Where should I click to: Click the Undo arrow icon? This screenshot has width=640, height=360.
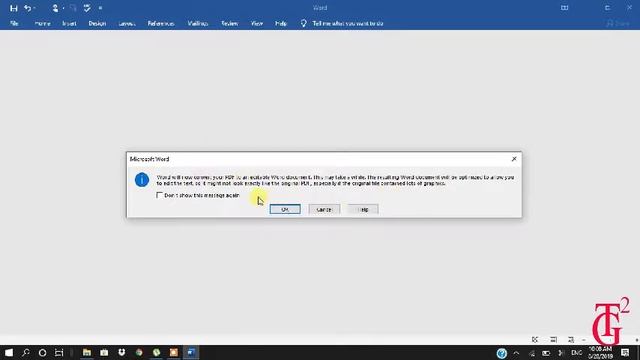(27, 8)
